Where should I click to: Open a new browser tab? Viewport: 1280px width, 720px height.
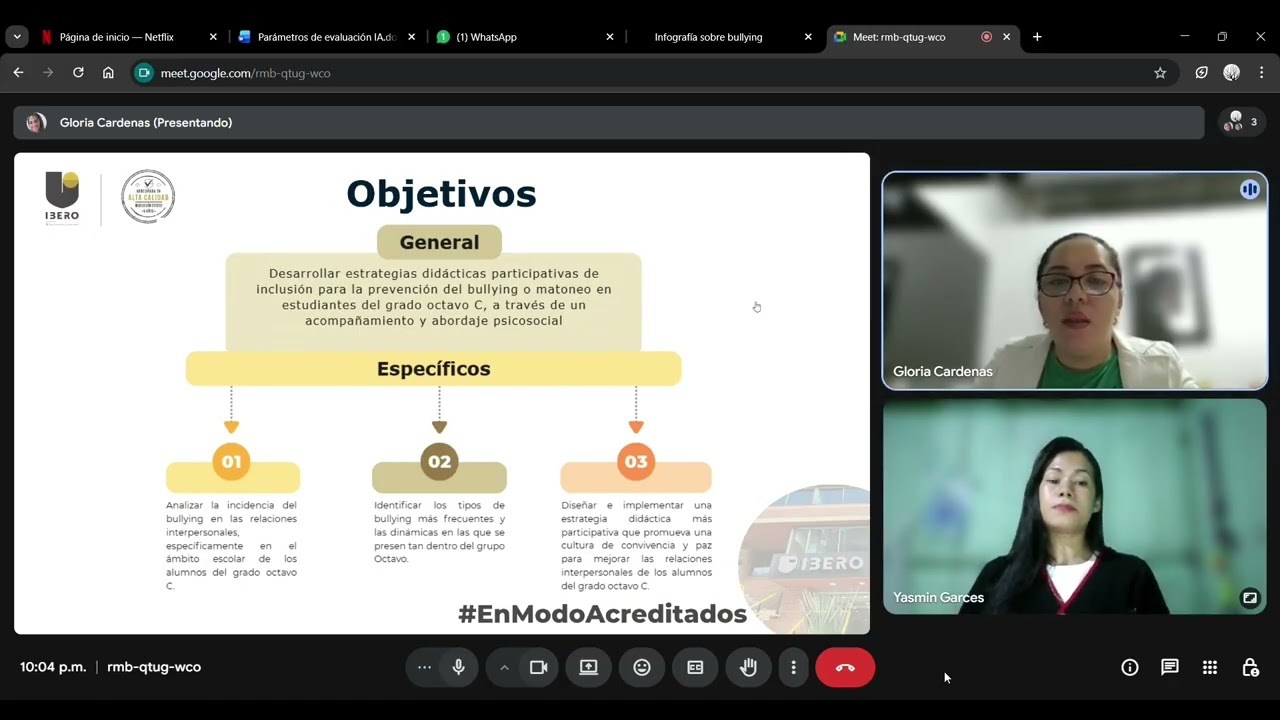[x=1037, y=37]
